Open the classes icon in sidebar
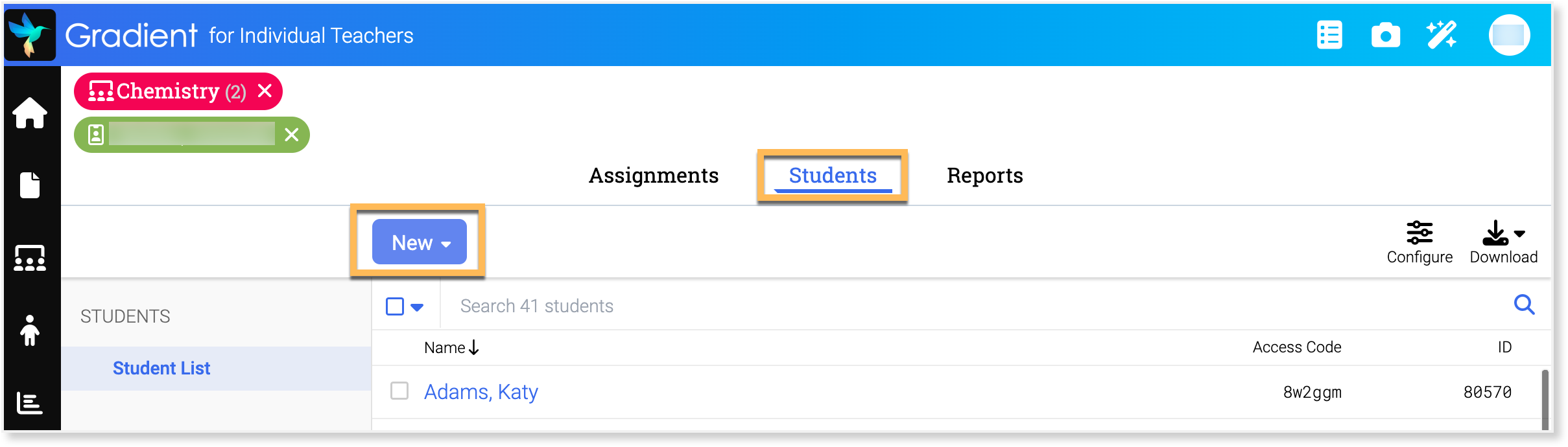 tap(30, 258)
